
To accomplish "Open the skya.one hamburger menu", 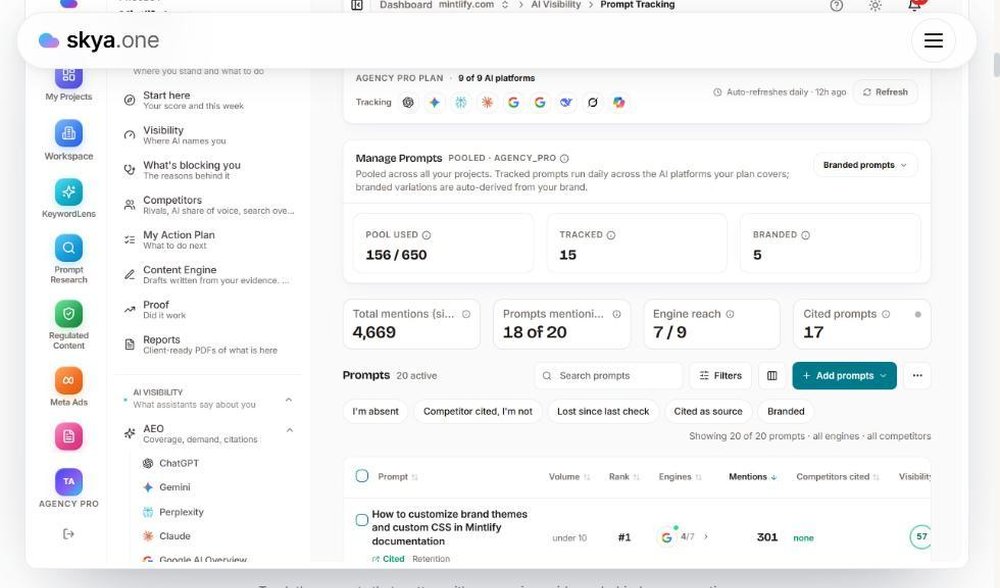I will pos(933,41).
